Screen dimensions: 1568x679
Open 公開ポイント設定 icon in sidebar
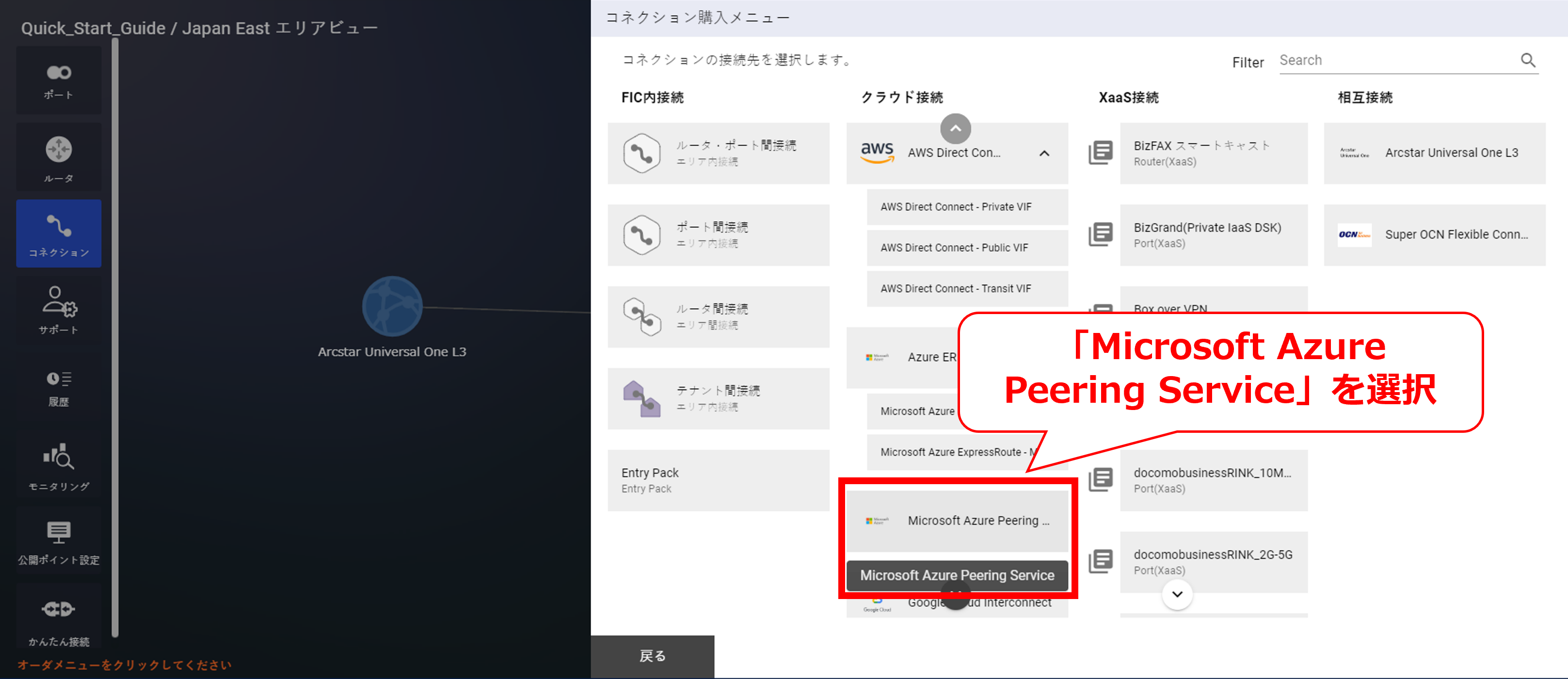(59, 541)
